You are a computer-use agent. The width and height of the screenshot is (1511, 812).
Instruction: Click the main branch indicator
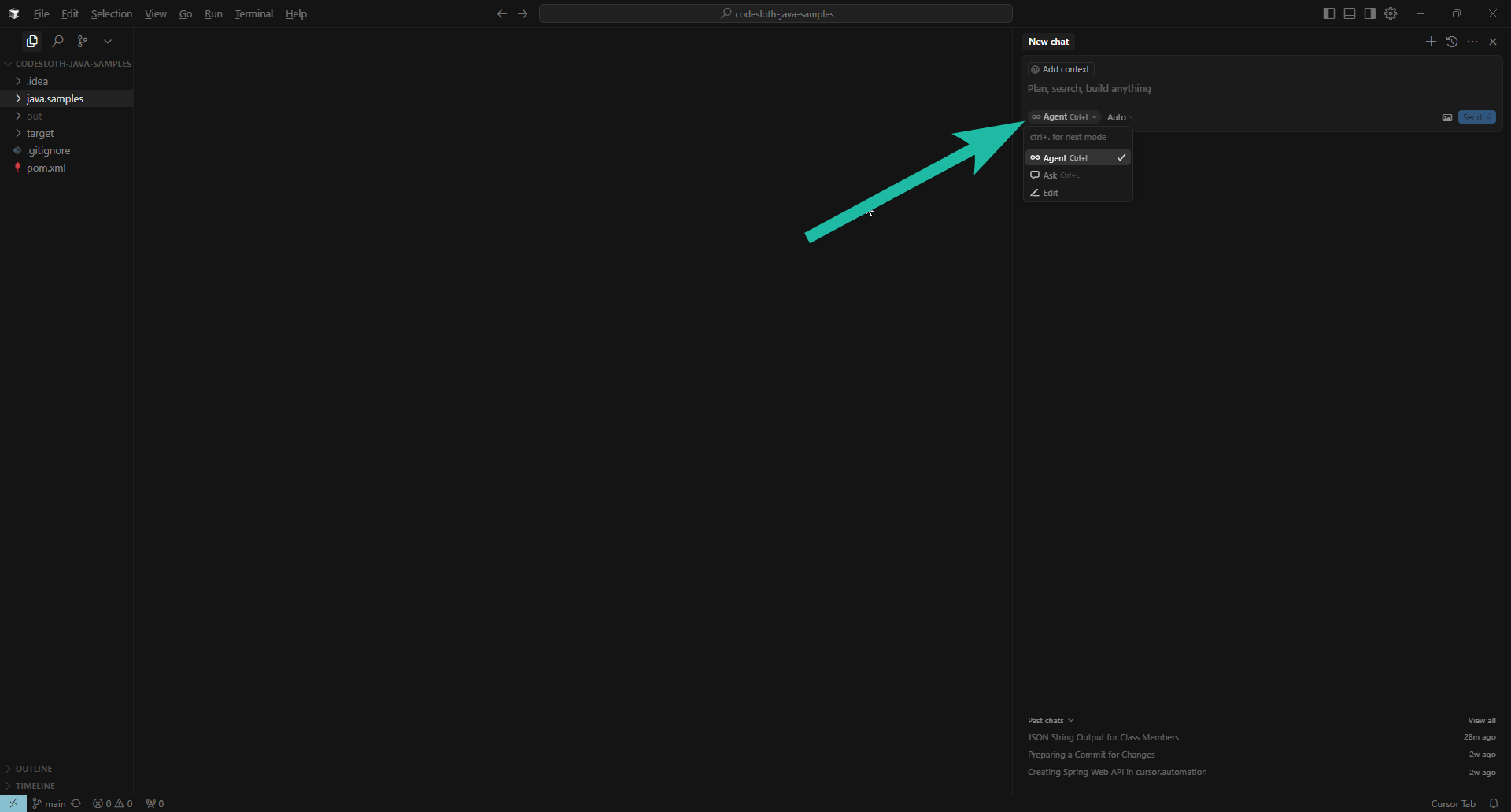tap(49, 803)
